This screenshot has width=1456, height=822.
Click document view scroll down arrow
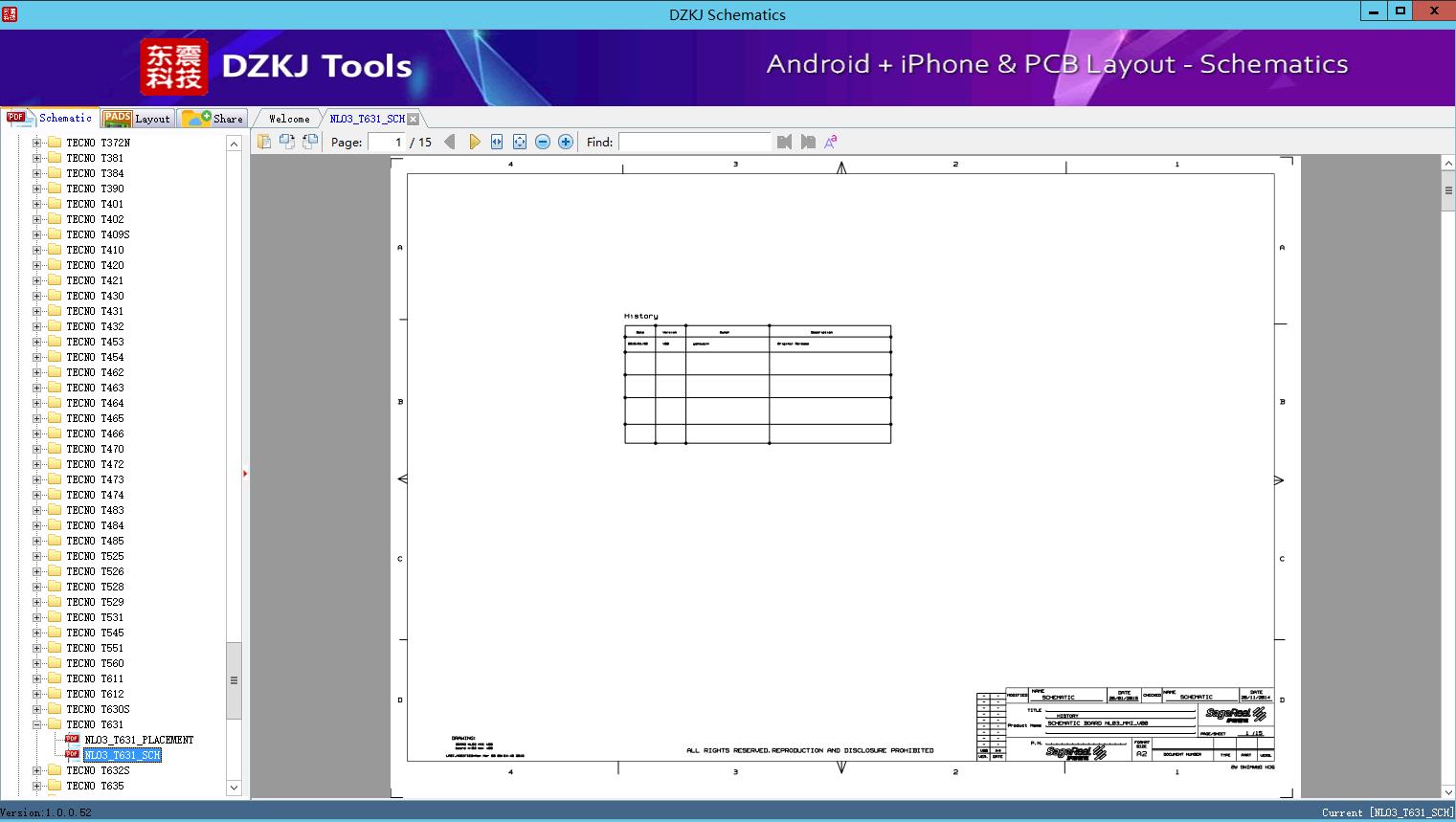click(1448, 791)
